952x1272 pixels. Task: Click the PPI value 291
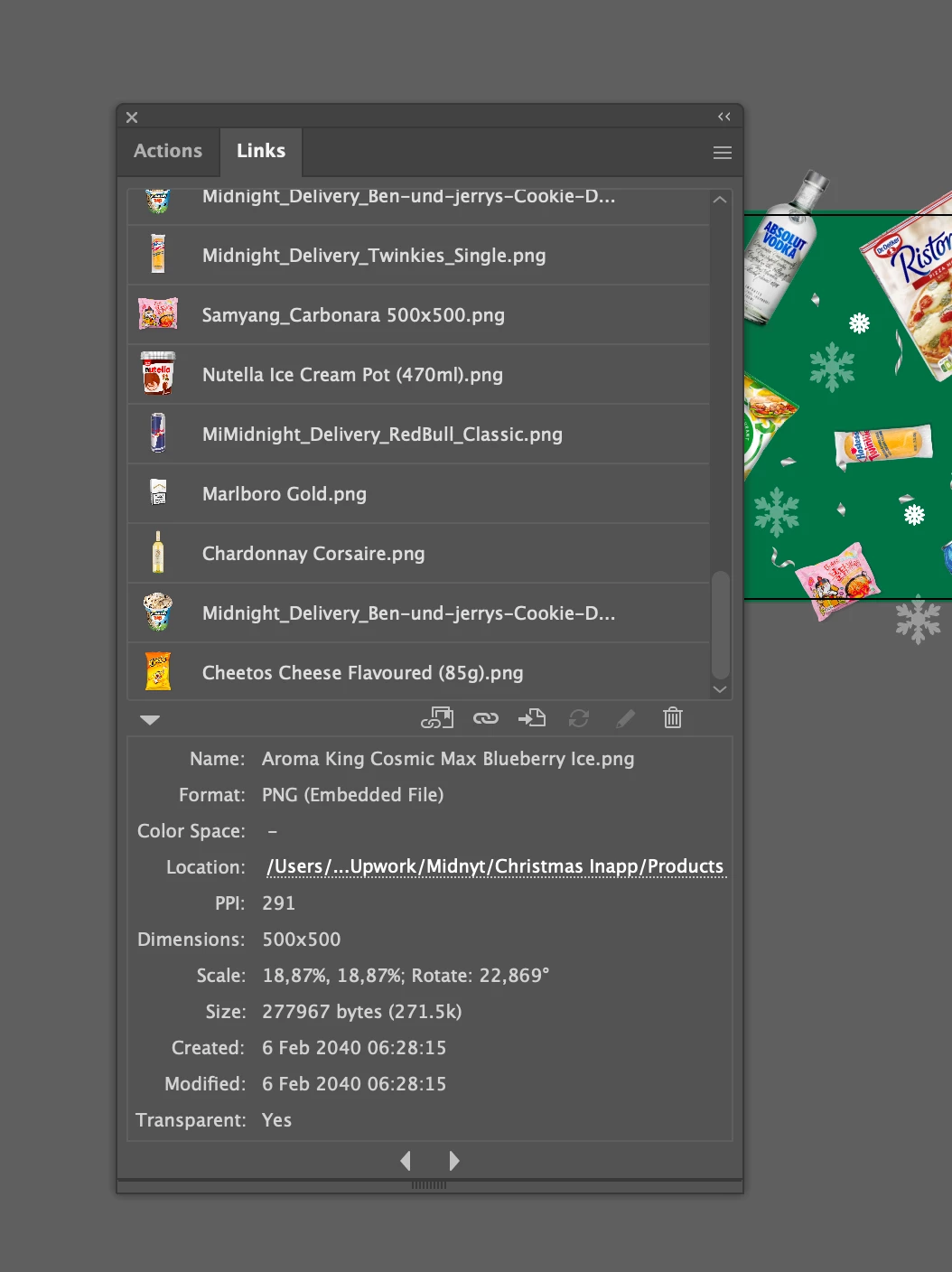pyautogui.click(x=278, y=903)
